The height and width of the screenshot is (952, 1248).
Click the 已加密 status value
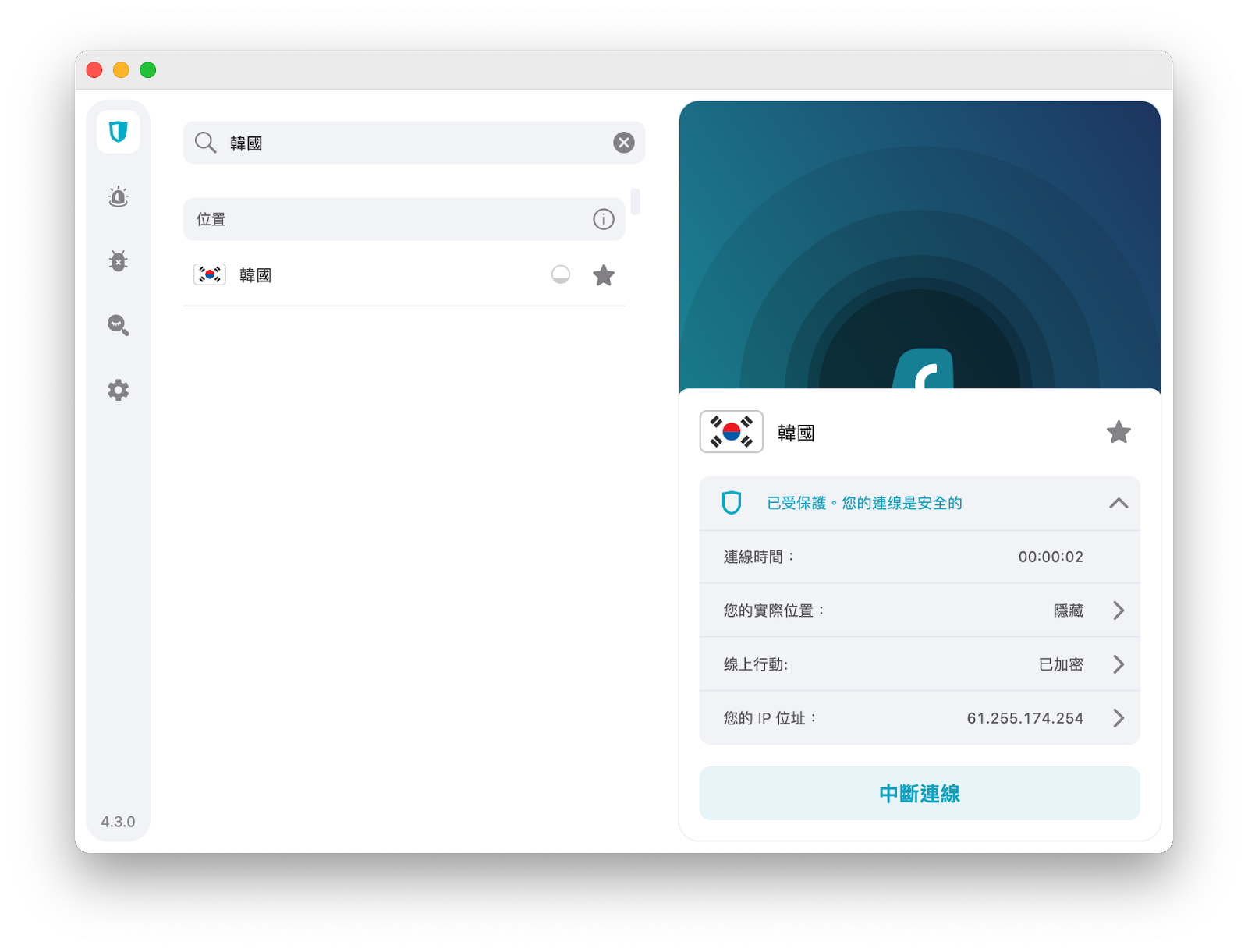tap(1061, 664)
